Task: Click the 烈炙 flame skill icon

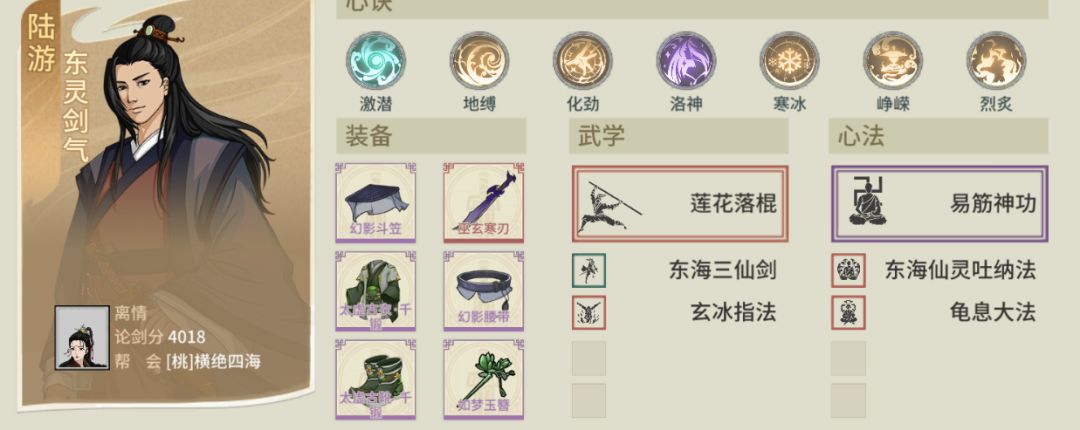Action: point(997,61)
